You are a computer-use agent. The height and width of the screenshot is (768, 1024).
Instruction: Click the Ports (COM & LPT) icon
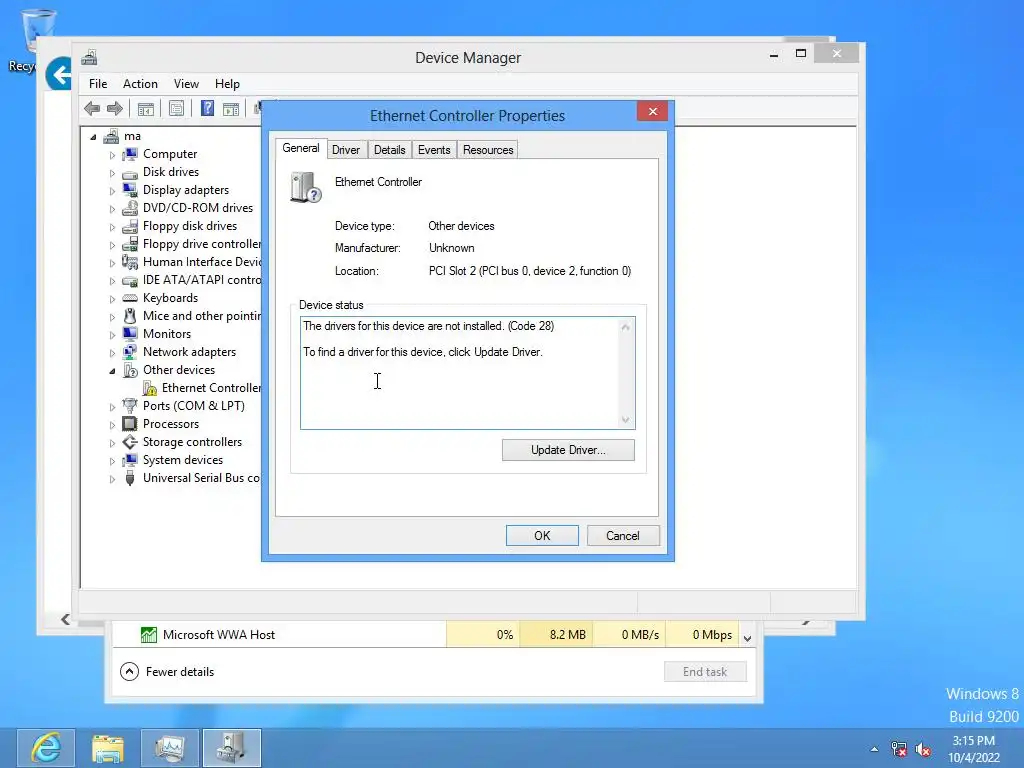pos(130,406)
